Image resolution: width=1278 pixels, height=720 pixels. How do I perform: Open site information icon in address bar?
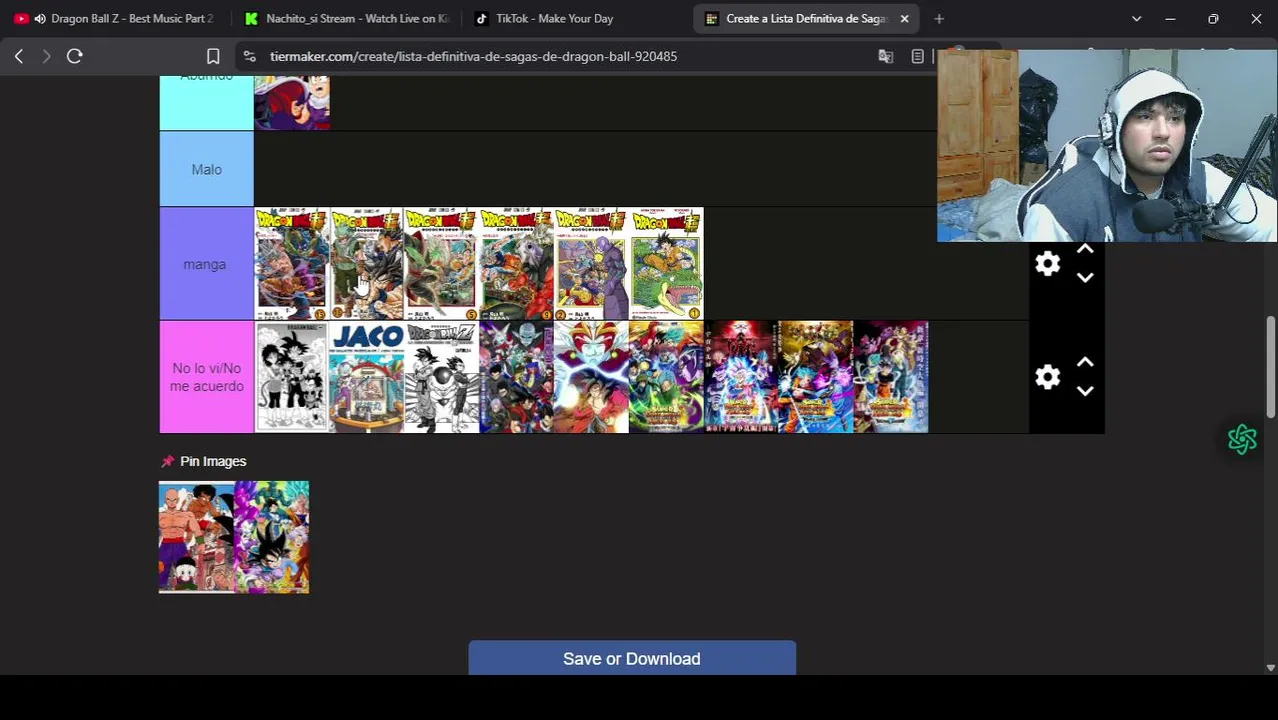pyautogui.click(x=250, y=56)
